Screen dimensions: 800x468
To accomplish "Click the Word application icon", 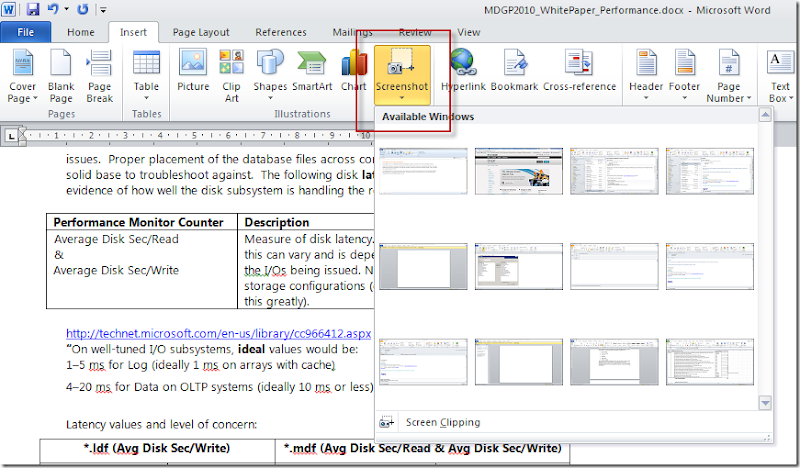I will [x=9, y=9].
